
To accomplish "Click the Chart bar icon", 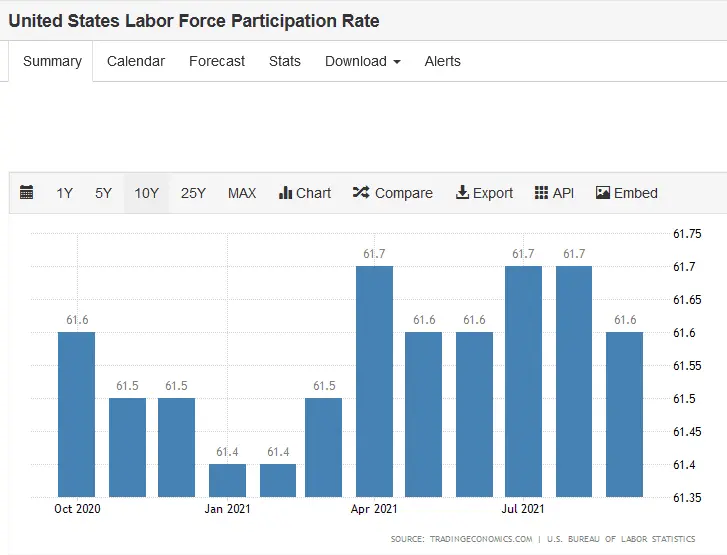I will point(285,193).
